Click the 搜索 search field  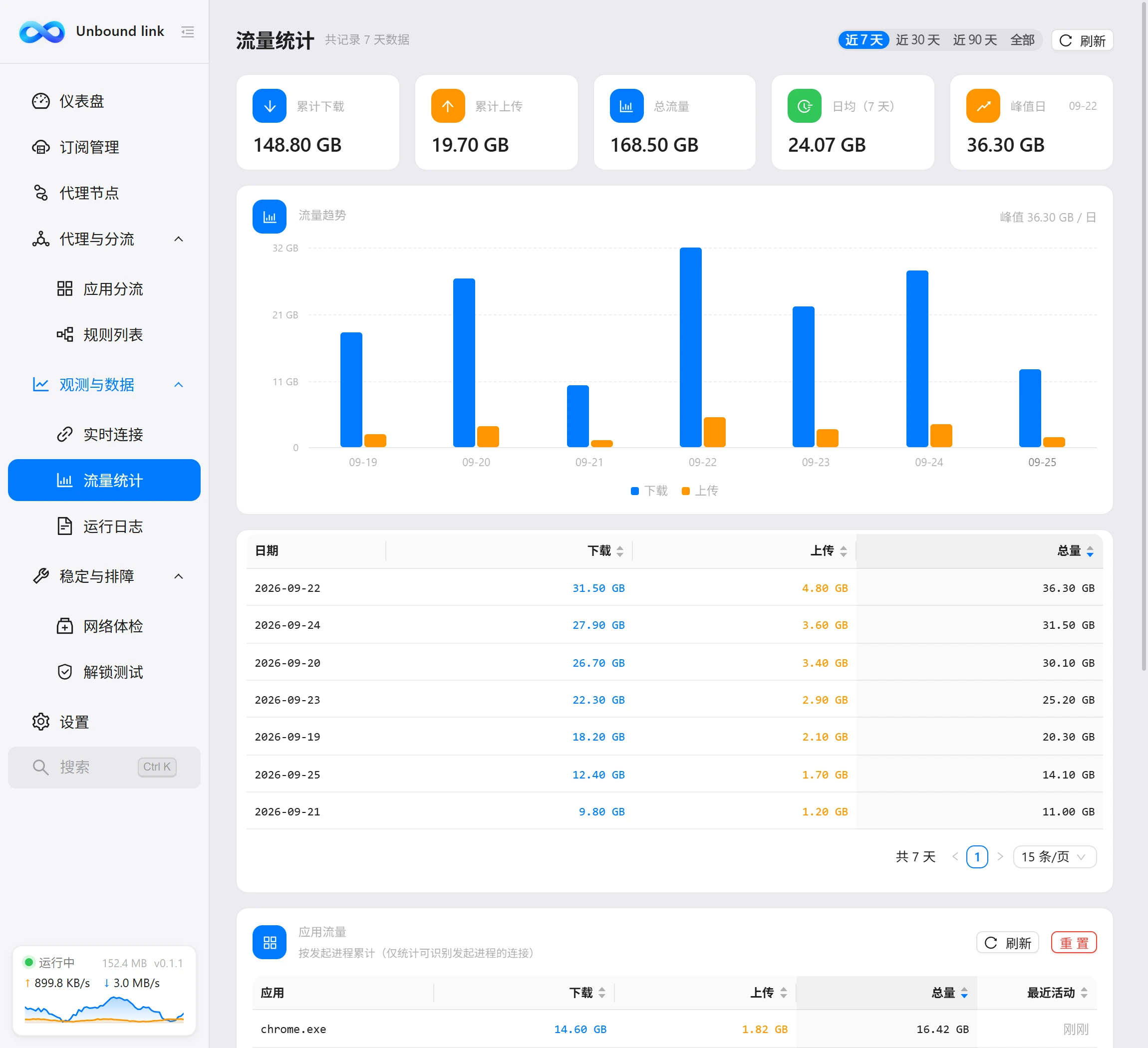click(x=104, y=768)
